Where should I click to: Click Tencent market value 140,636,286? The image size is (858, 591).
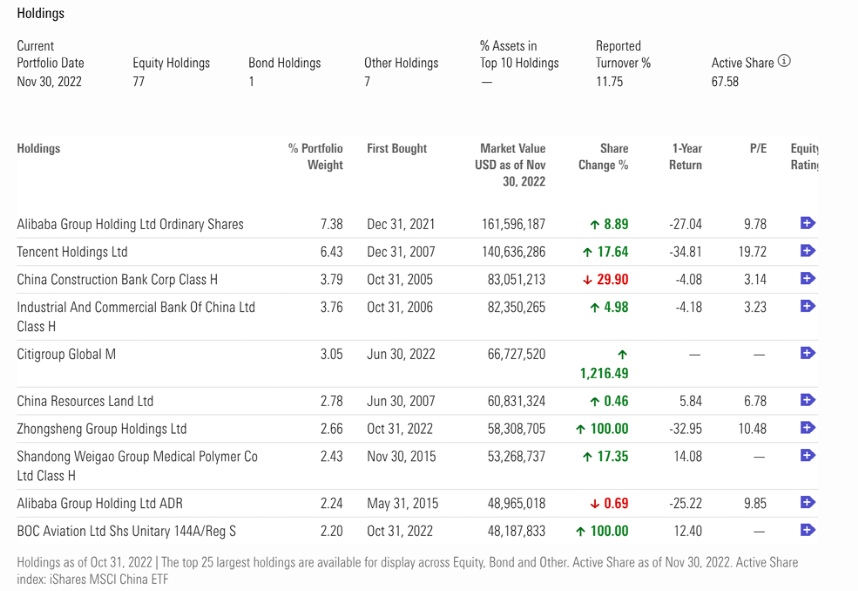tap(514, 252)
